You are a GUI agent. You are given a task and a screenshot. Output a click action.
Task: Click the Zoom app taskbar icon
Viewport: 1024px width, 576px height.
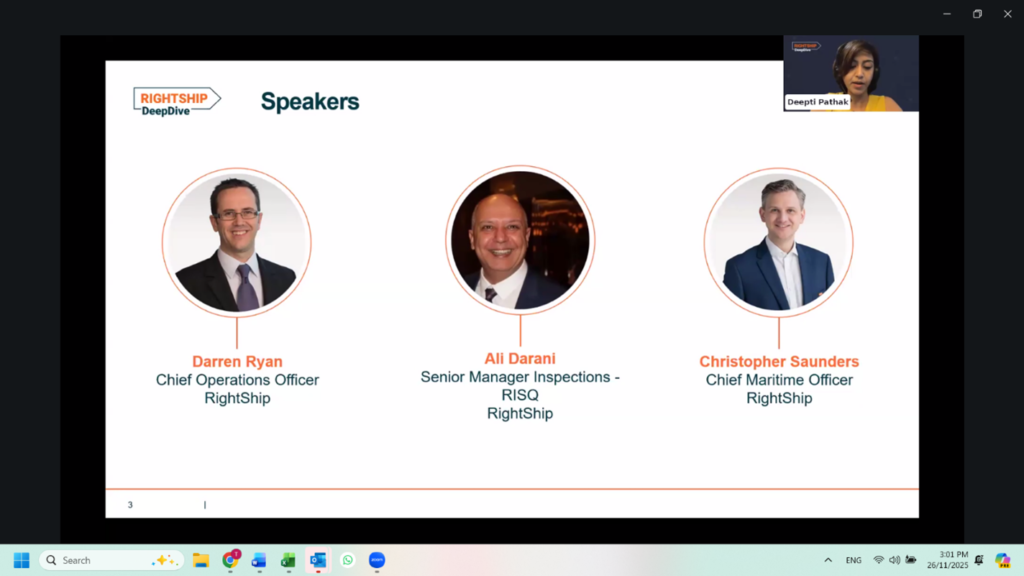click(377, 560)
